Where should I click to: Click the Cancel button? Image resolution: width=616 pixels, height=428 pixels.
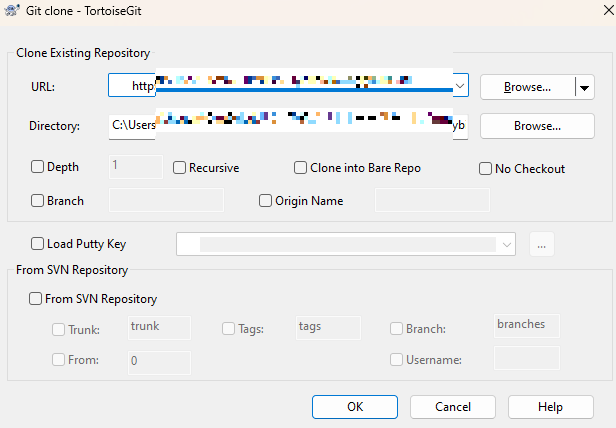click(453, 407)
